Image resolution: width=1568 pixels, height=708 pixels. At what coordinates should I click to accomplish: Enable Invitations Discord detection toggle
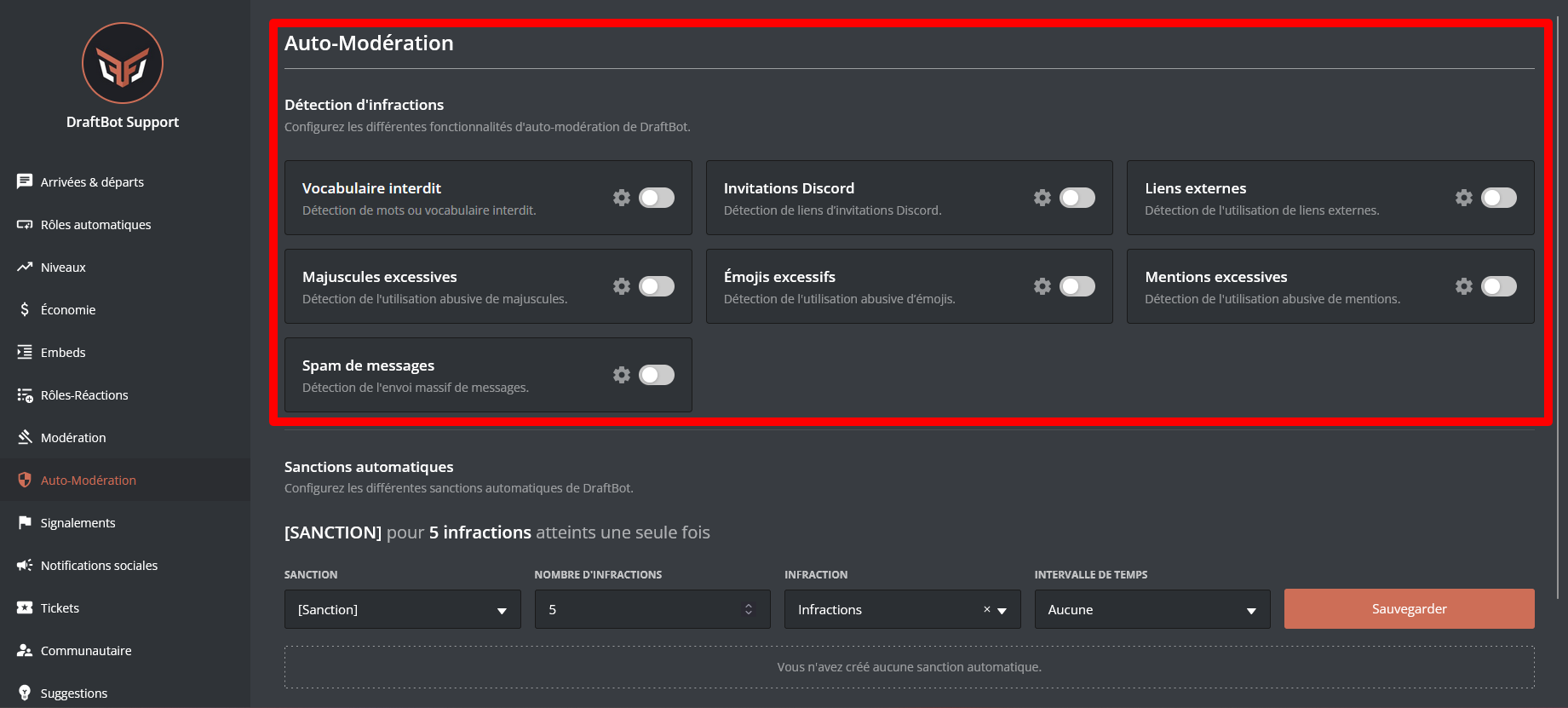click(x=1077, y=198)
